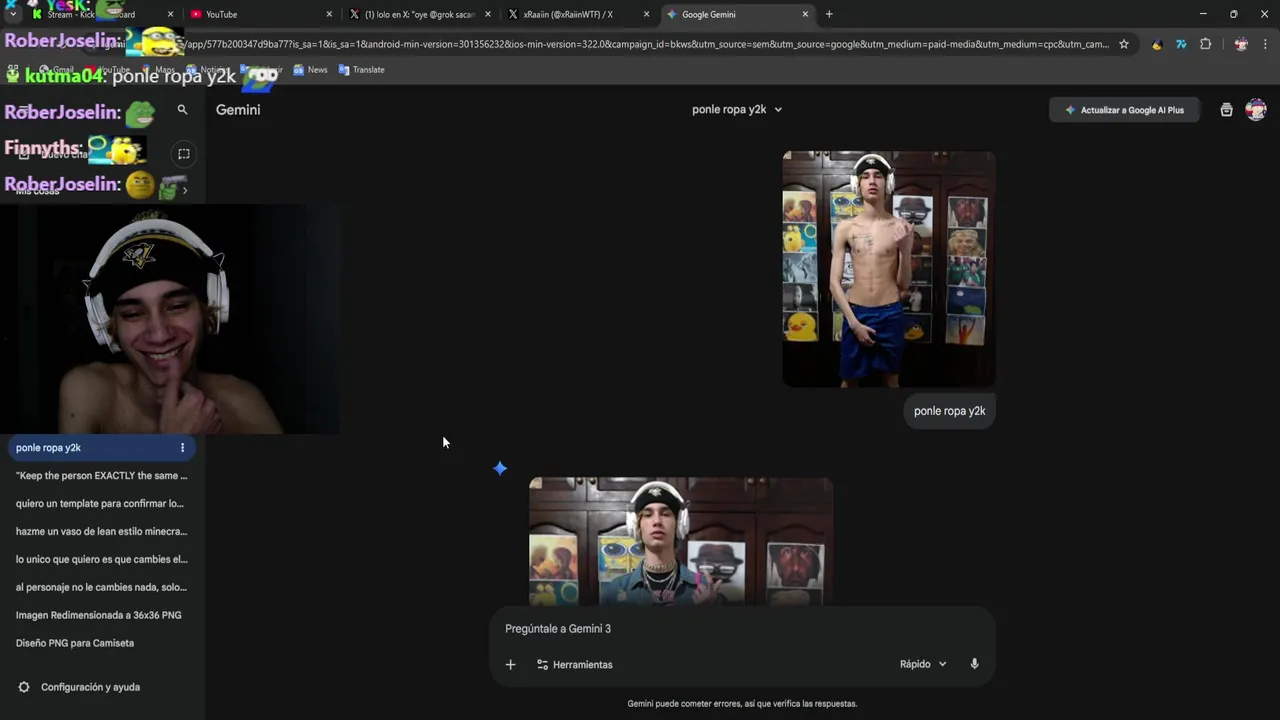Click the Gemini logo text in header
This screenshot has width=1280, height=720.
(x=238, y=110)
